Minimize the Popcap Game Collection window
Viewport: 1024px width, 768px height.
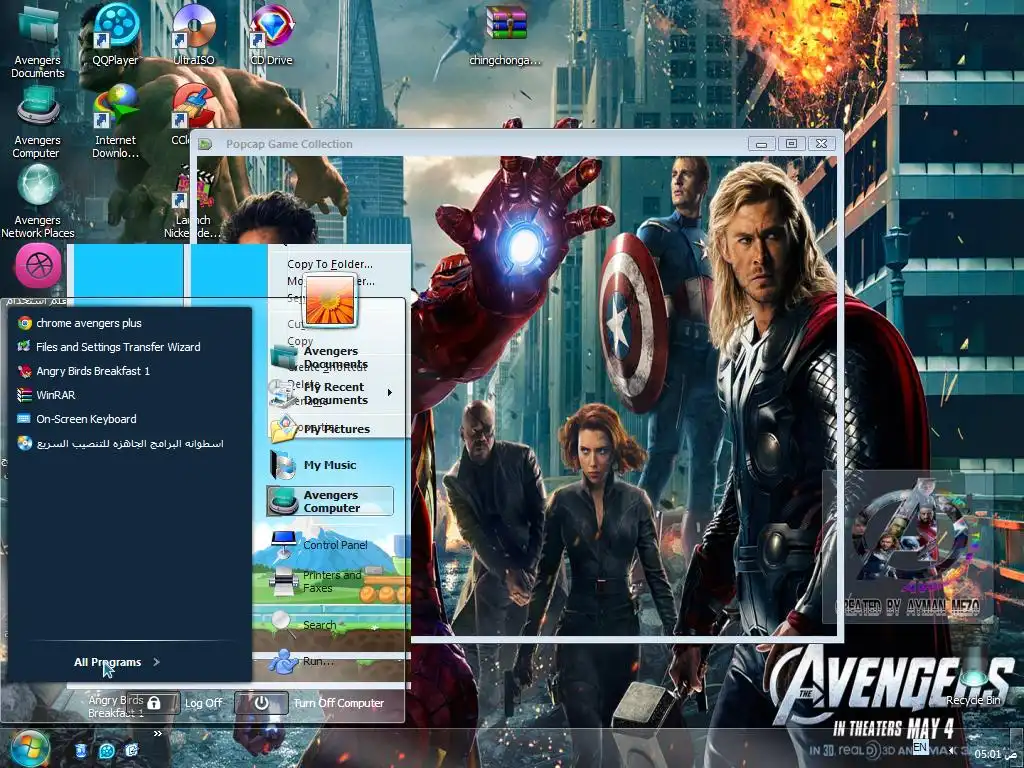761,144
